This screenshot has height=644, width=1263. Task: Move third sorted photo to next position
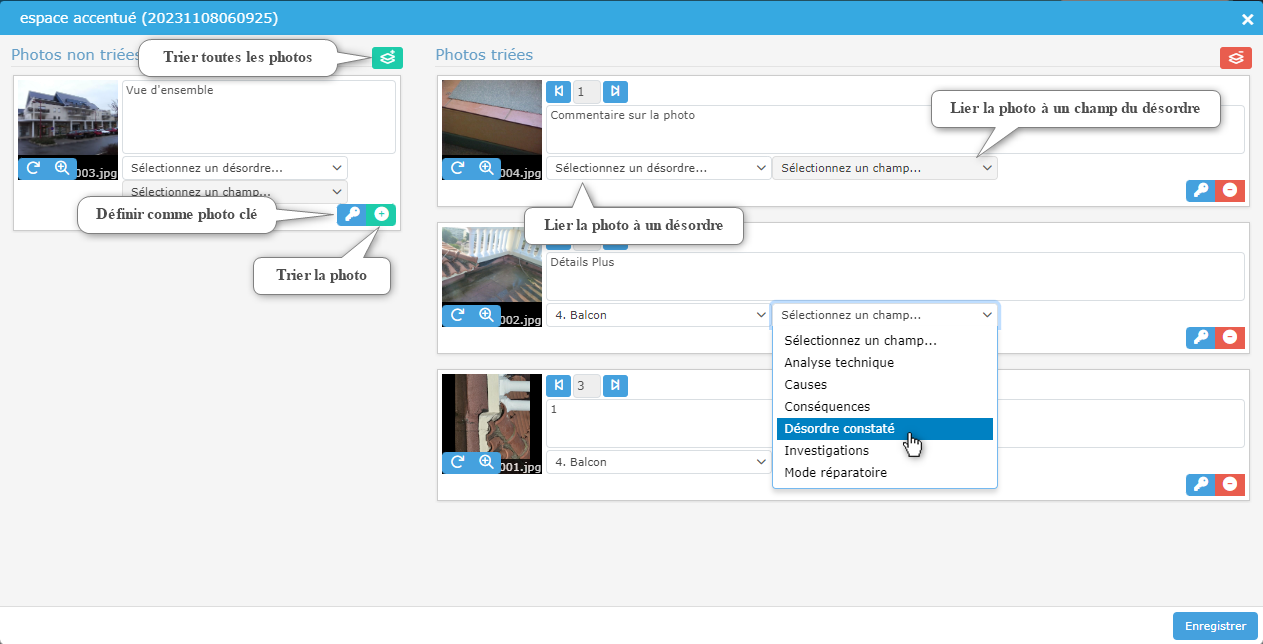point(616,385)
